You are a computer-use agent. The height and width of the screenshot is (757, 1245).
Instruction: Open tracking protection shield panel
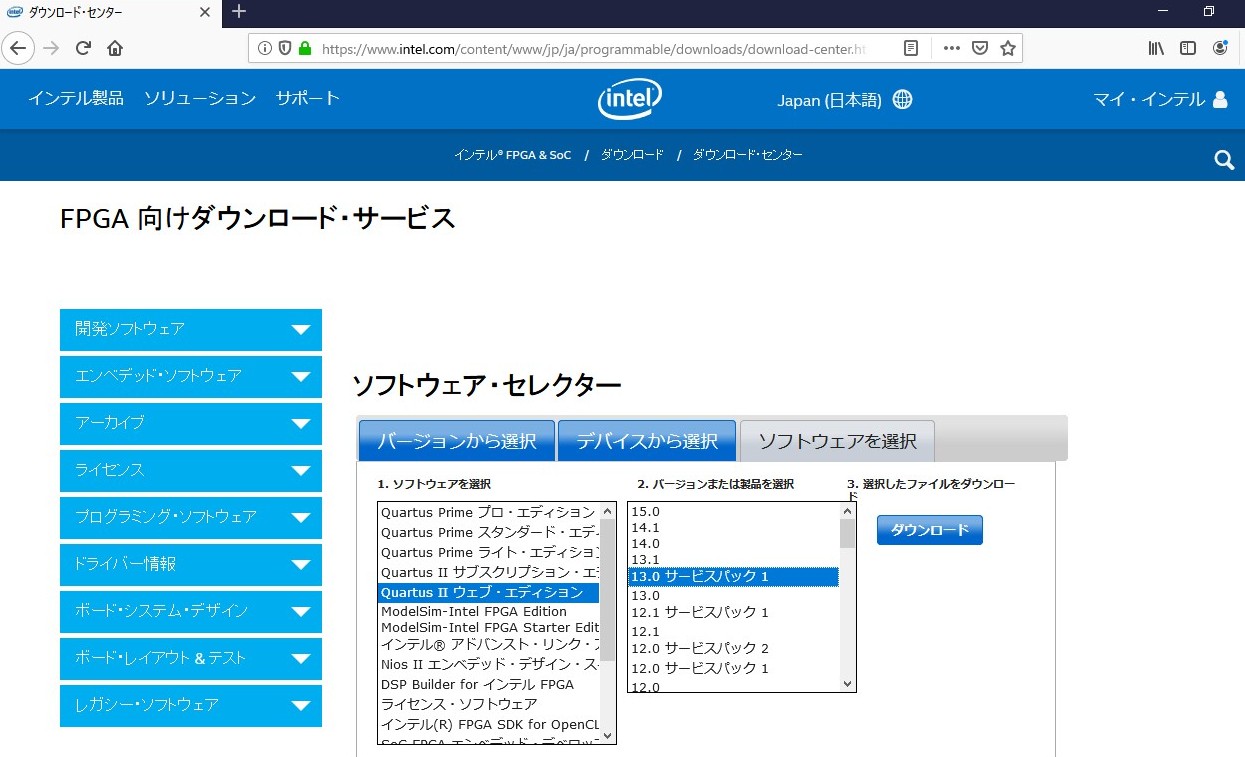pos(285,48)
